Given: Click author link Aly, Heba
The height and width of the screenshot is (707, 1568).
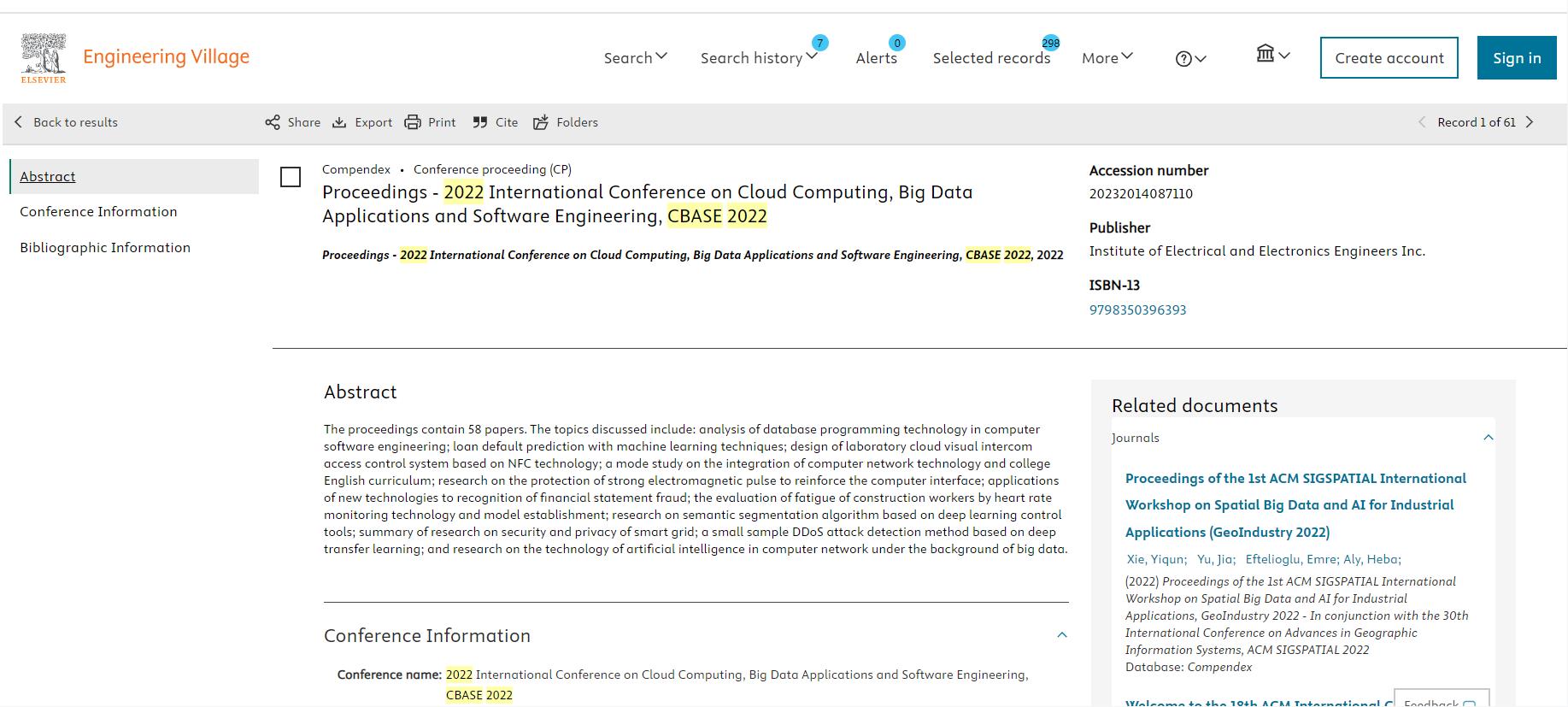Looking at the screenshot, I should click(1372, 559).
